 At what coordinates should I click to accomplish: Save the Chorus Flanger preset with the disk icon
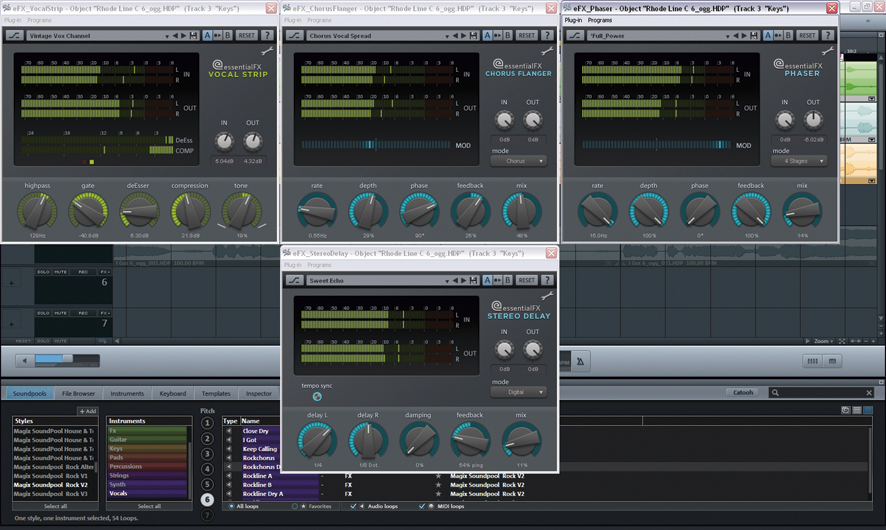(x=474, y=36)
